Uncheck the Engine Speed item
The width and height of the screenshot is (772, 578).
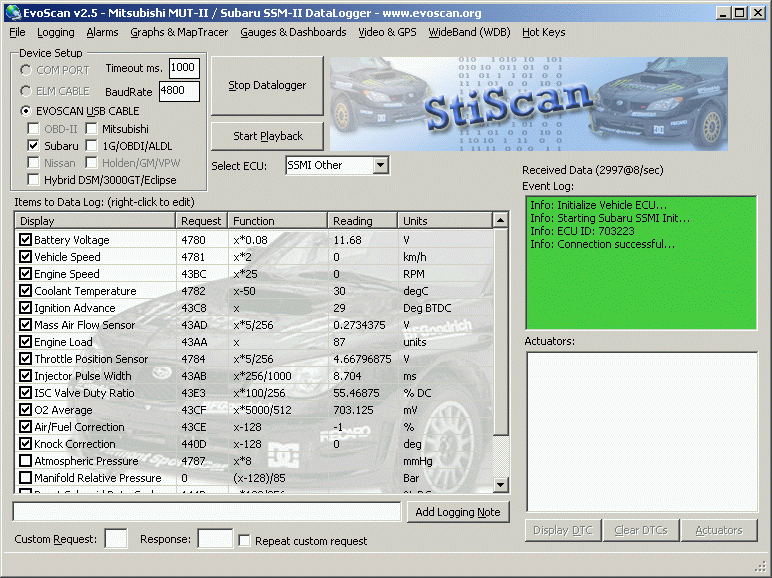click(25, 274)
